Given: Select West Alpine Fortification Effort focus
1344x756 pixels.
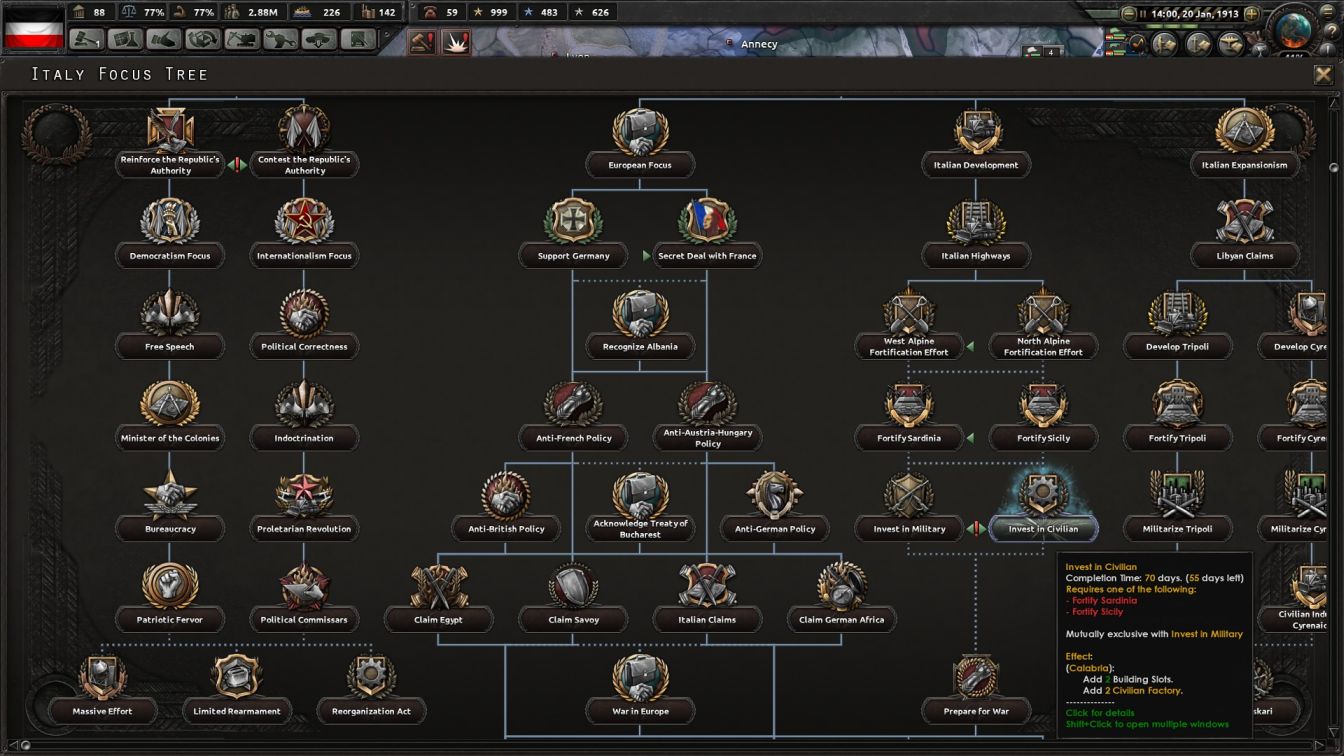Looking at the screenshot, I should click(909, 324).
